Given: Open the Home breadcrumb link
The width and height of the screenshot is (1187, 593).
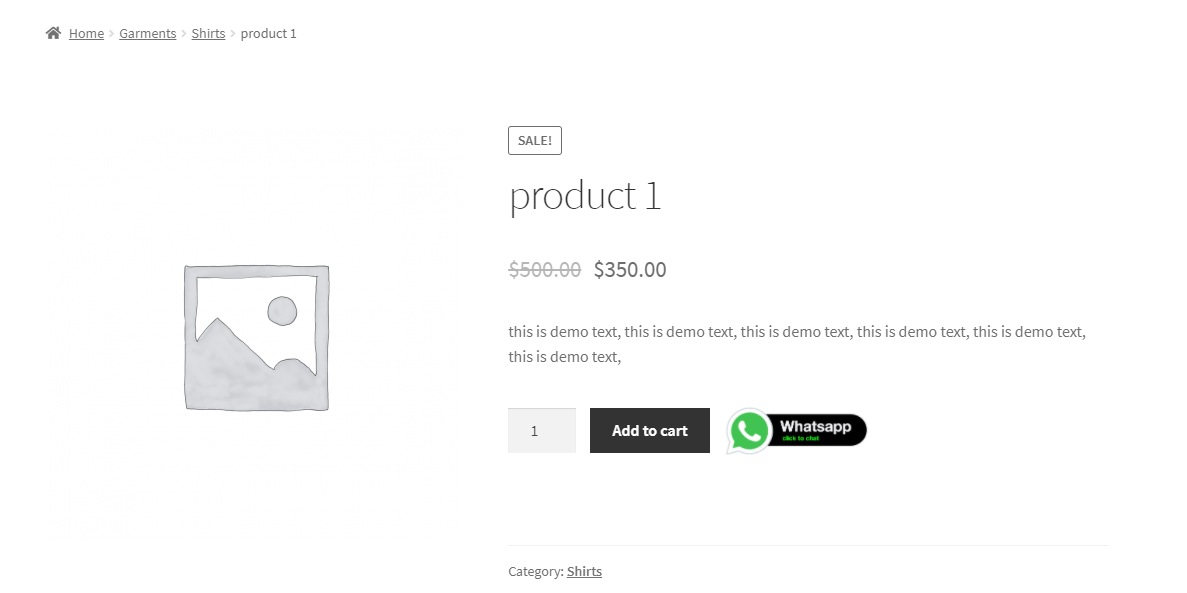Looking at the screenshot, I should (86, 33).
